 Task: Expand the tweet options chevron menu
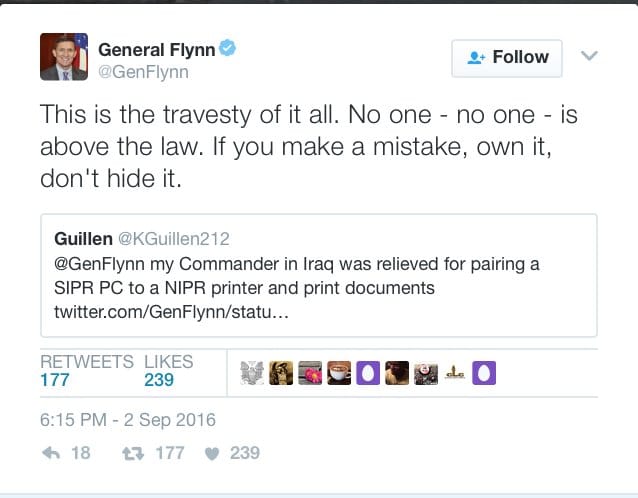[589, 56]
